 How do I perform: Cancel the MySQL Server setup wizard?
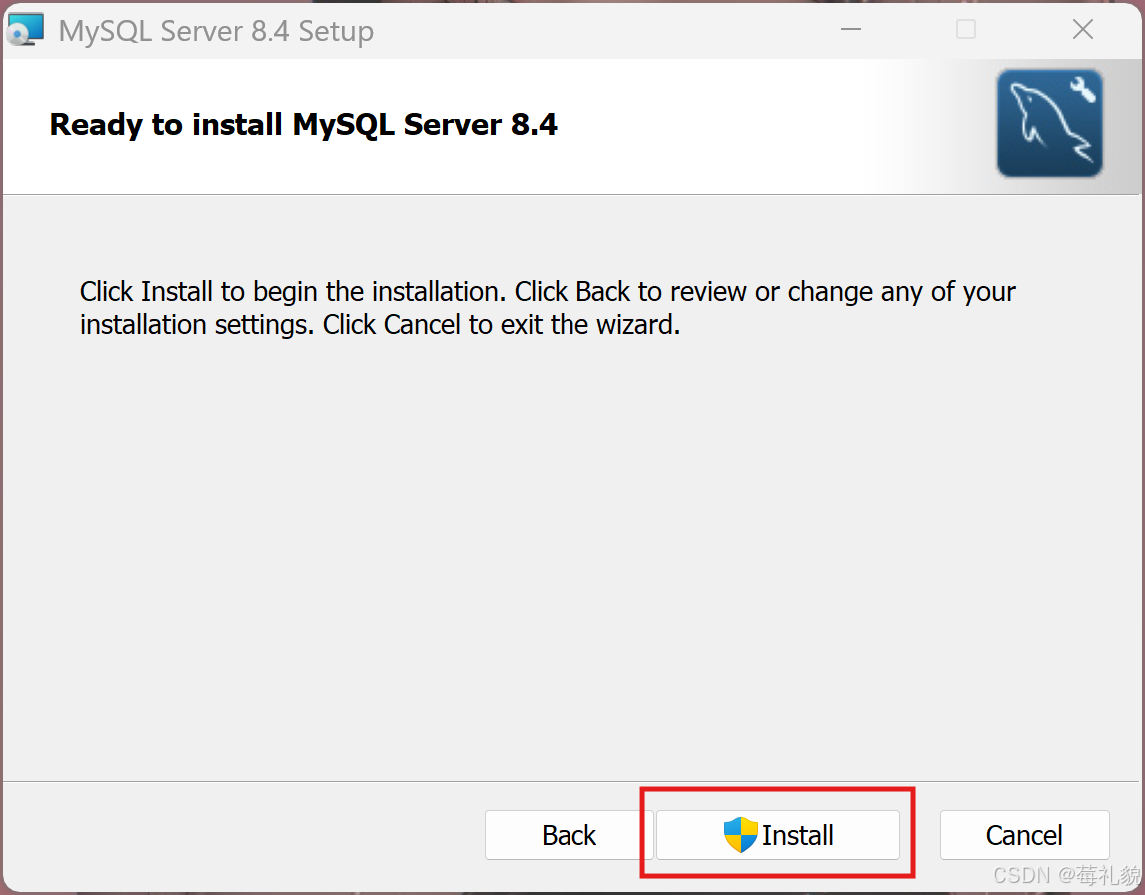[x=1025, y=834]
